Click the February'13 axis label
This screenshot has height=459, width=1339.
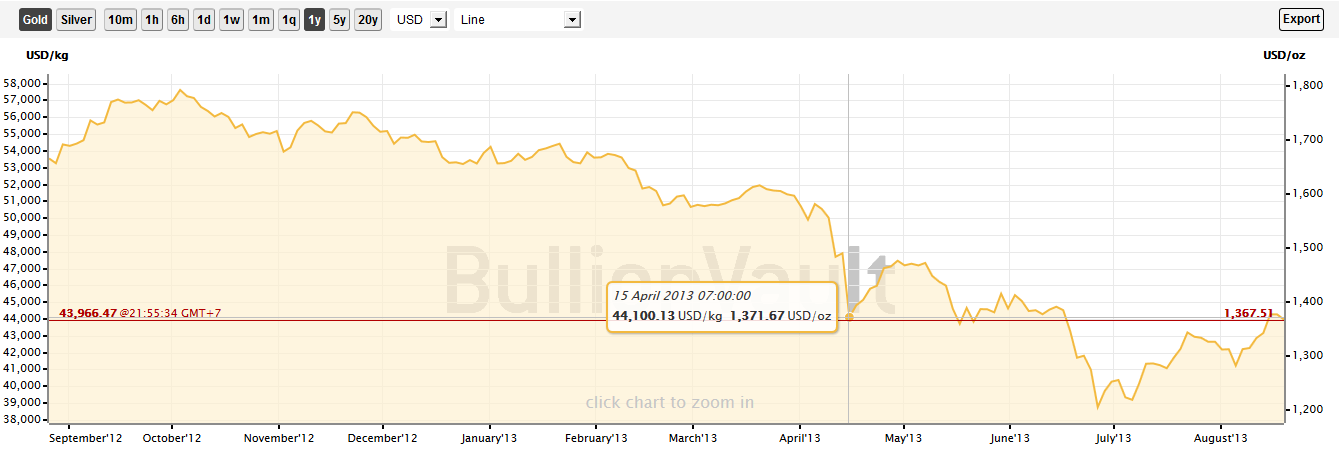tap(595, 438)
